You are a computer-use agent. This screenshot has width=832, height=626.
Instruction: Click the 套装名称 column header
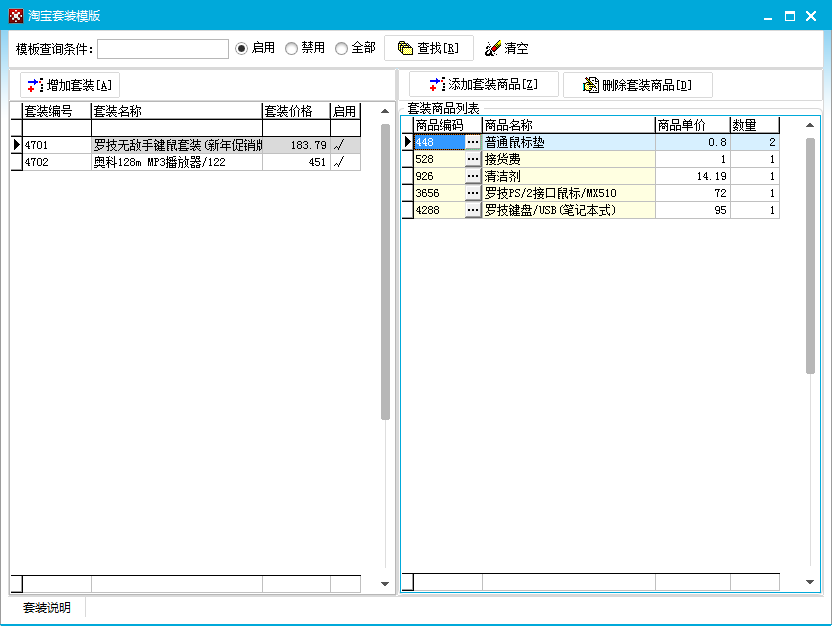tap(177, 111)
